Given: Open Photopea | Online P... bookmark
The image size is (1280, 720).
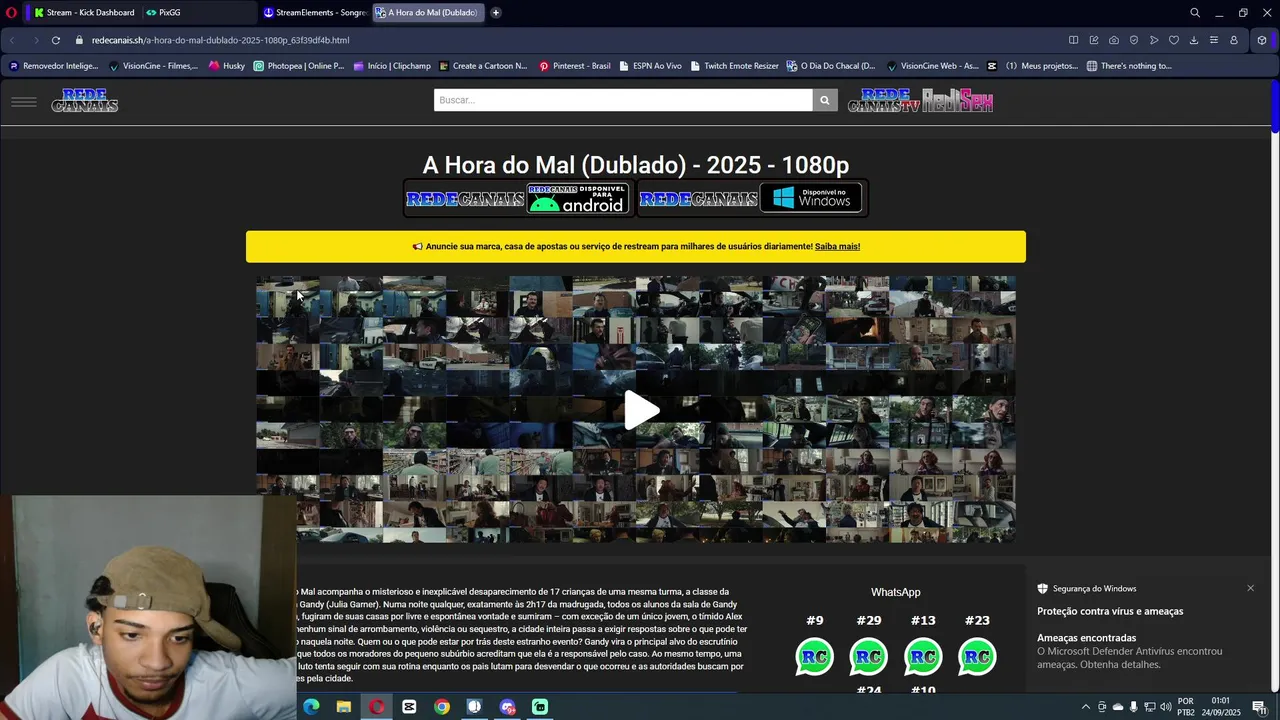Looking at the screenshot, I should coord(299,66).
